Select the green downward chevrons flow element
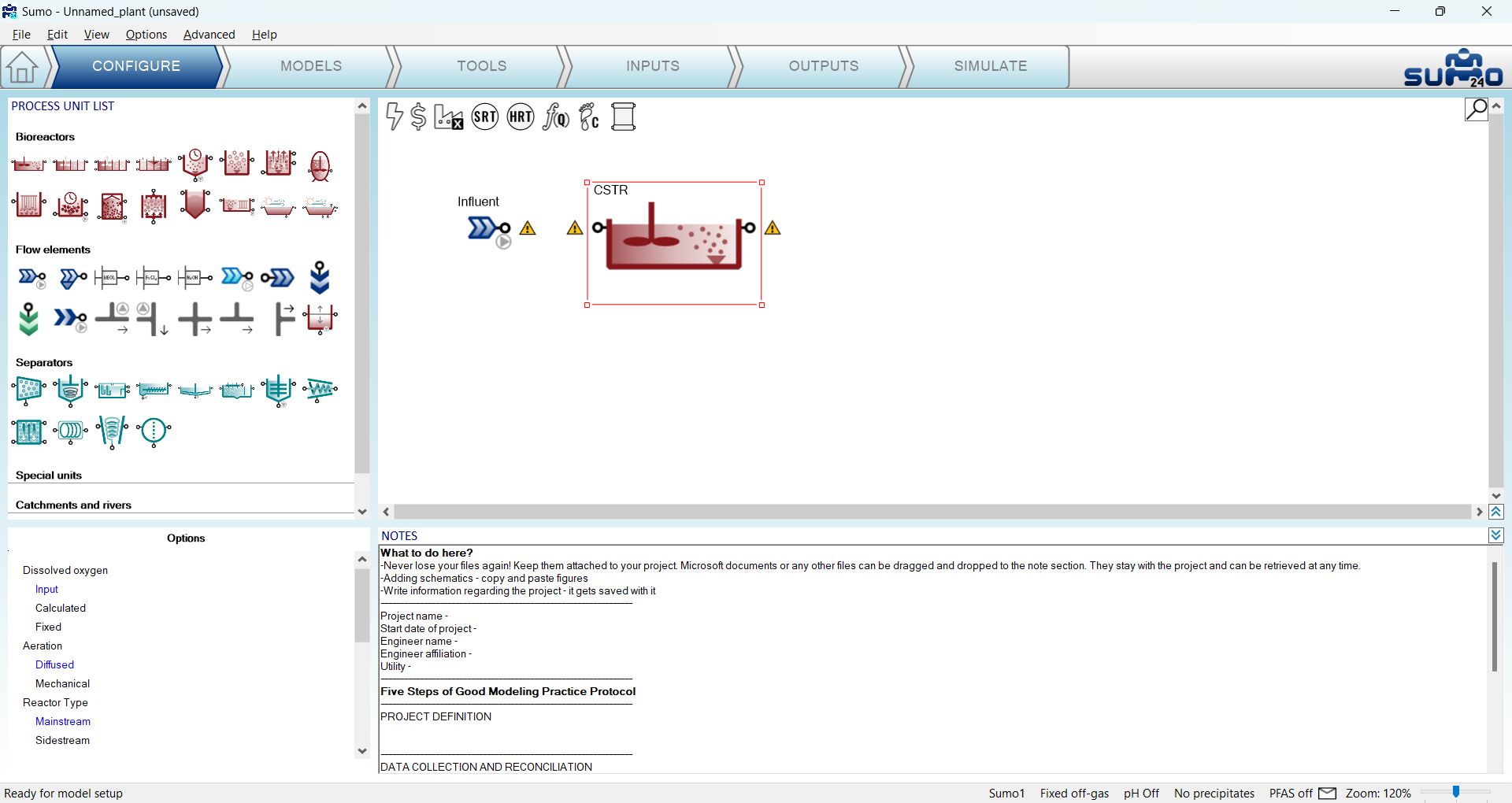The image size is (1512, 803). click(29, 320)
